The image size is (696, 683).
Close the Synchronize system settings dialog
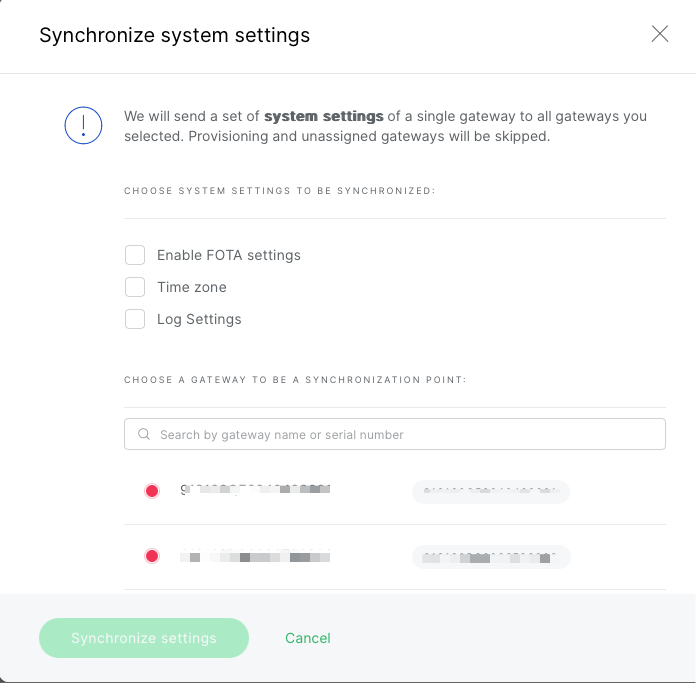pyautogui.click(x=660, y=34)
